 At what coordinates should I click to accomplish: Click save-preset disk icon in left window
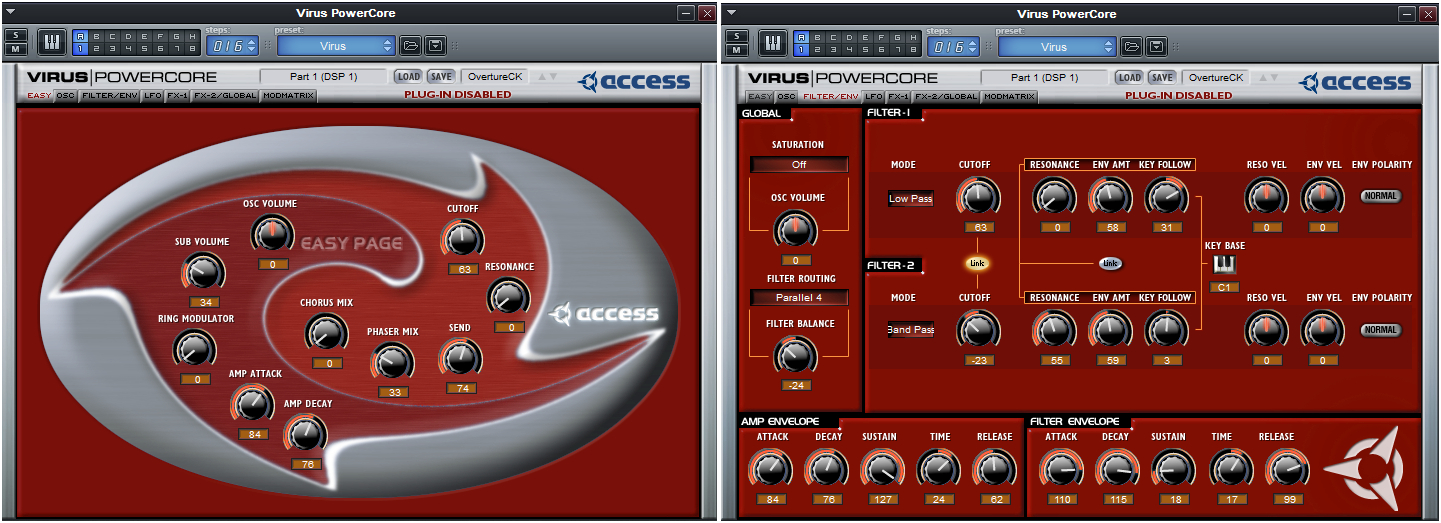(436, 46)
